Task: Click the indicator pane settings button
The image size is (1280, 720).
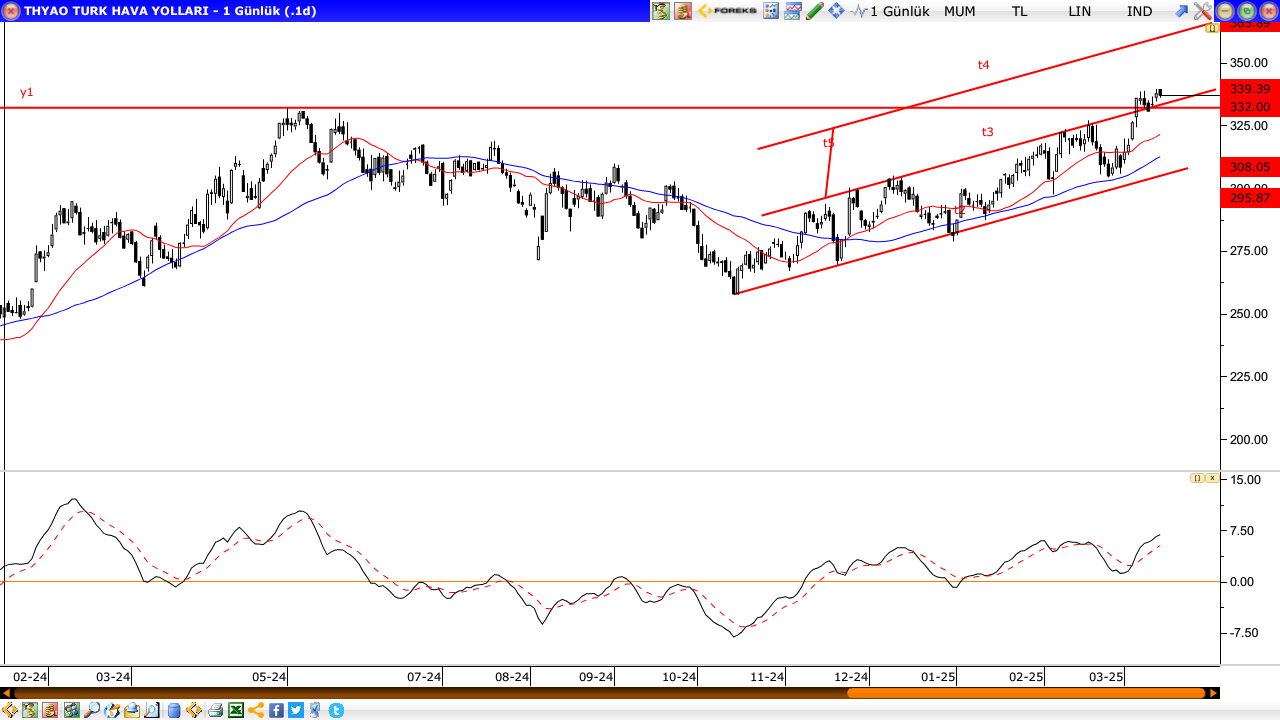Action: point(1197,478)
